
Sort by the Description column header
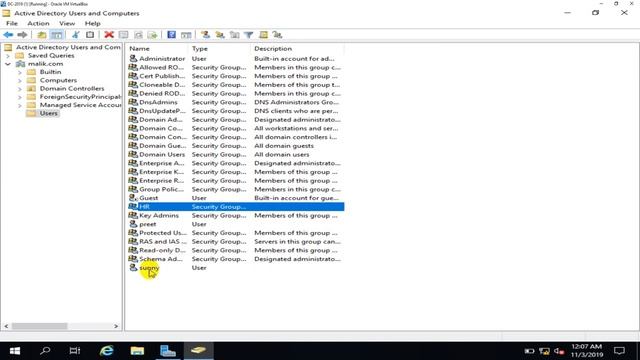click(298, 49)
